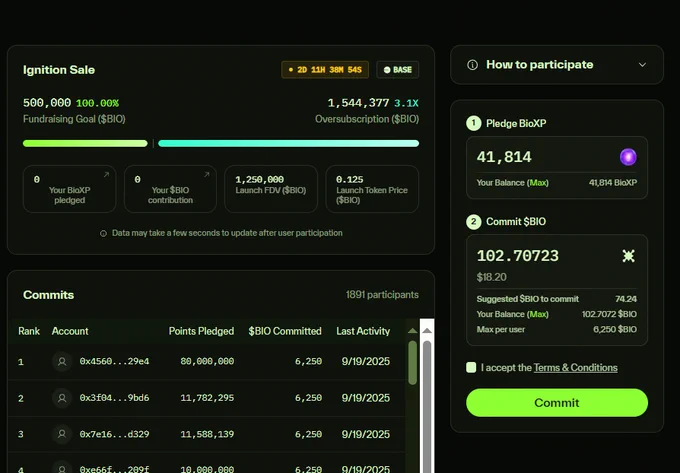Click the Launch FDV 1,250,000 card

pyautogui.click(x=271, y=189)
